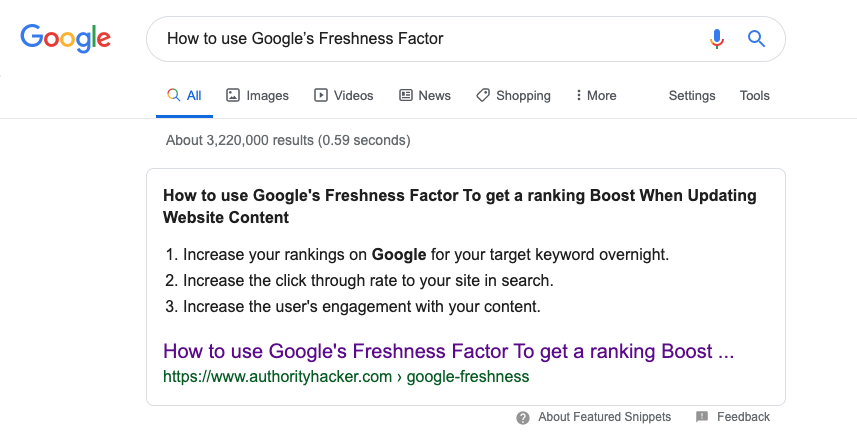
Task: Click the Feedback text link
Action: 743,417
